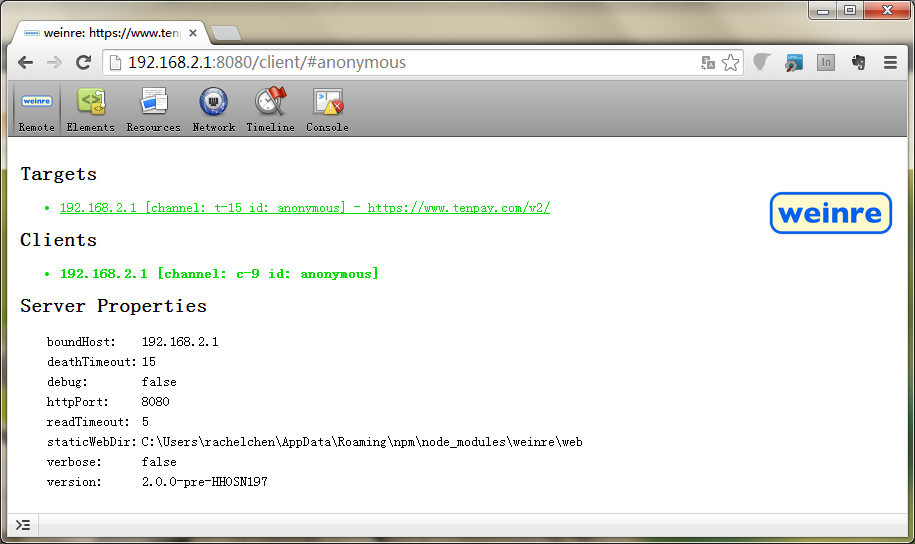Viewport: 915px width, 544px height.
Task: Click the translate page icon in address bar
Action: [x=708, y=63]
